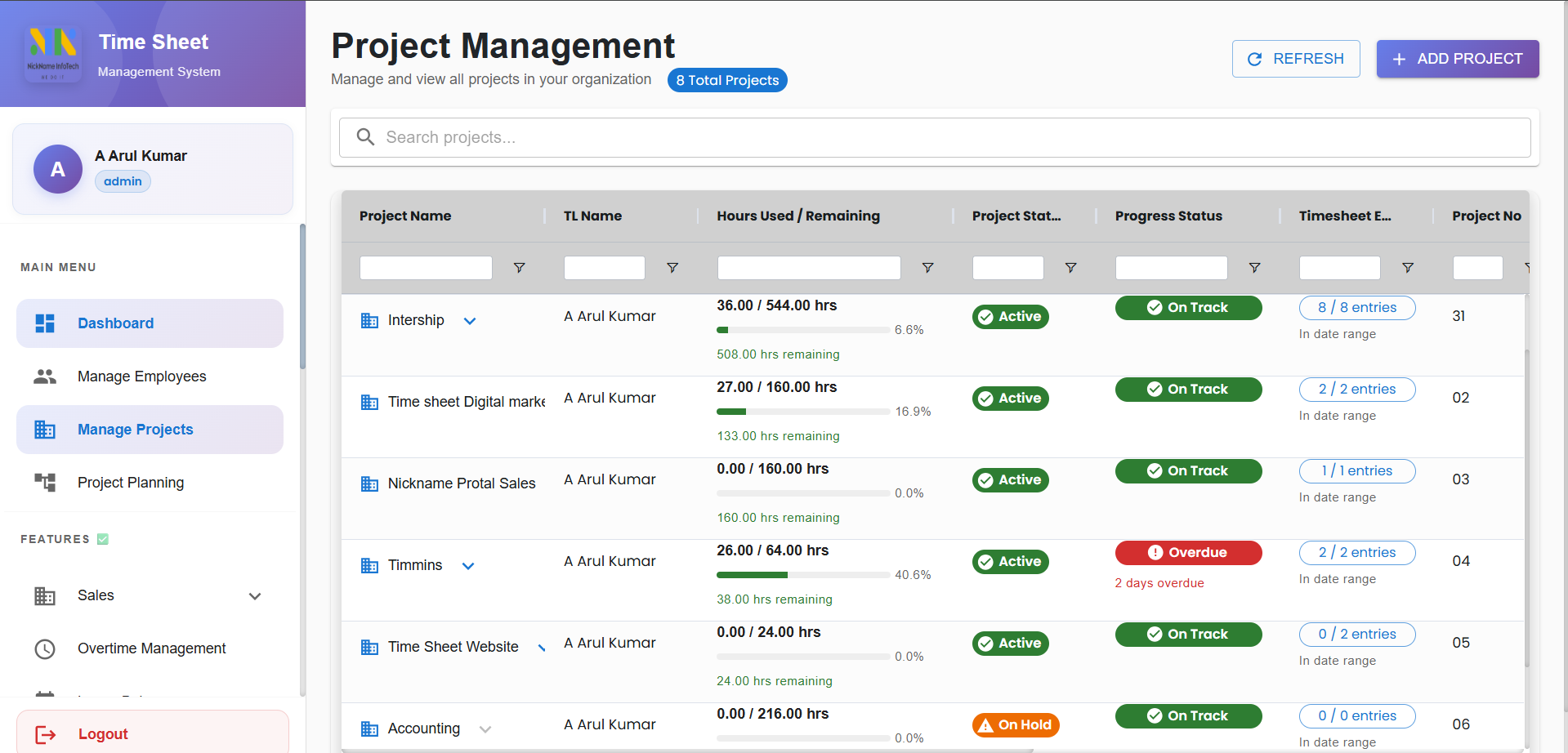Click the Overdue status badge for Timmins
Image resolution: width=1568 pixels, height=753 pixels.
pyautogui.click(x=1188, y=552)
